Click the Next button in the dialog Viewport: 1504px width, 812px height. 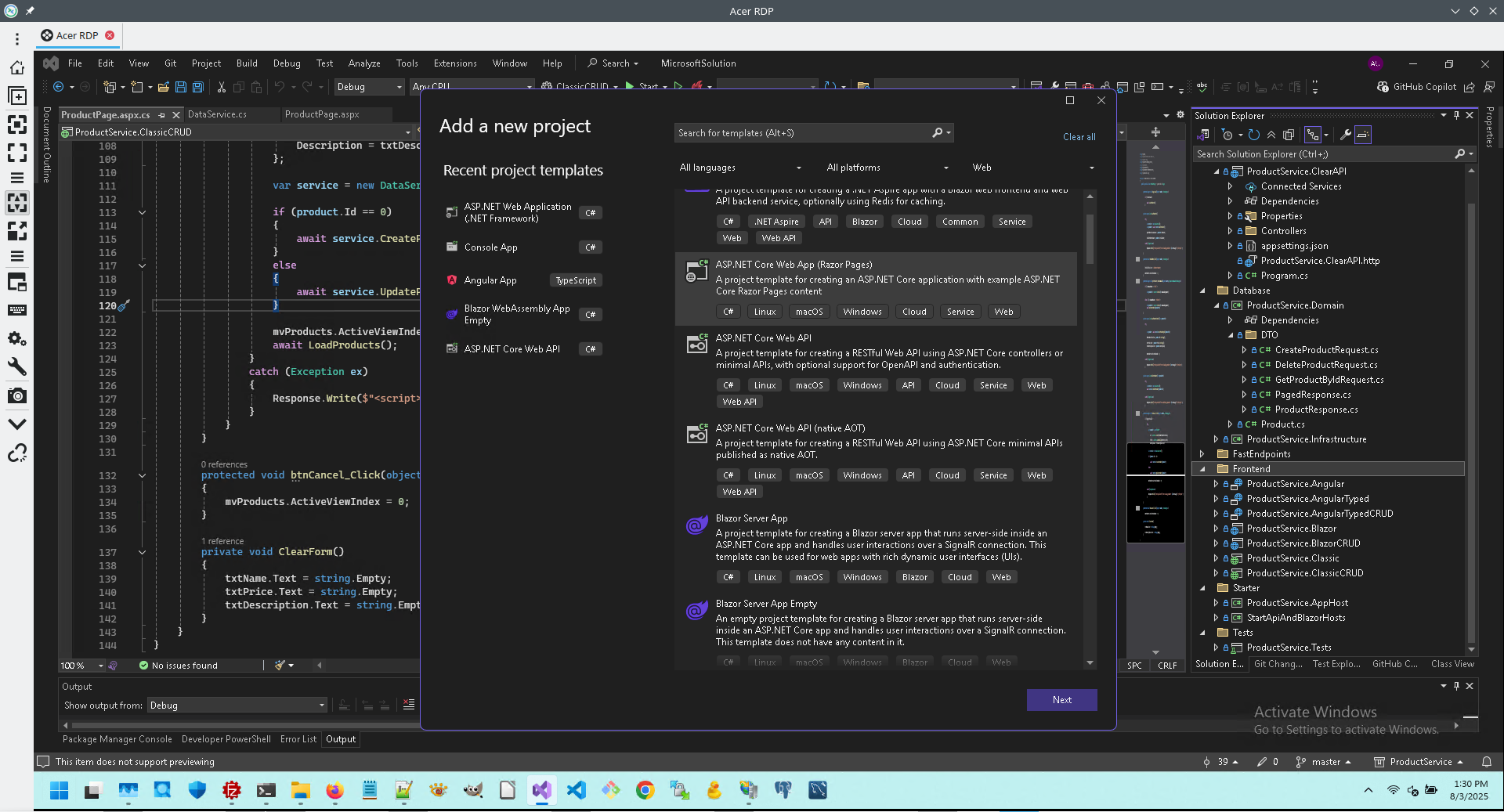pos(1061,700)
